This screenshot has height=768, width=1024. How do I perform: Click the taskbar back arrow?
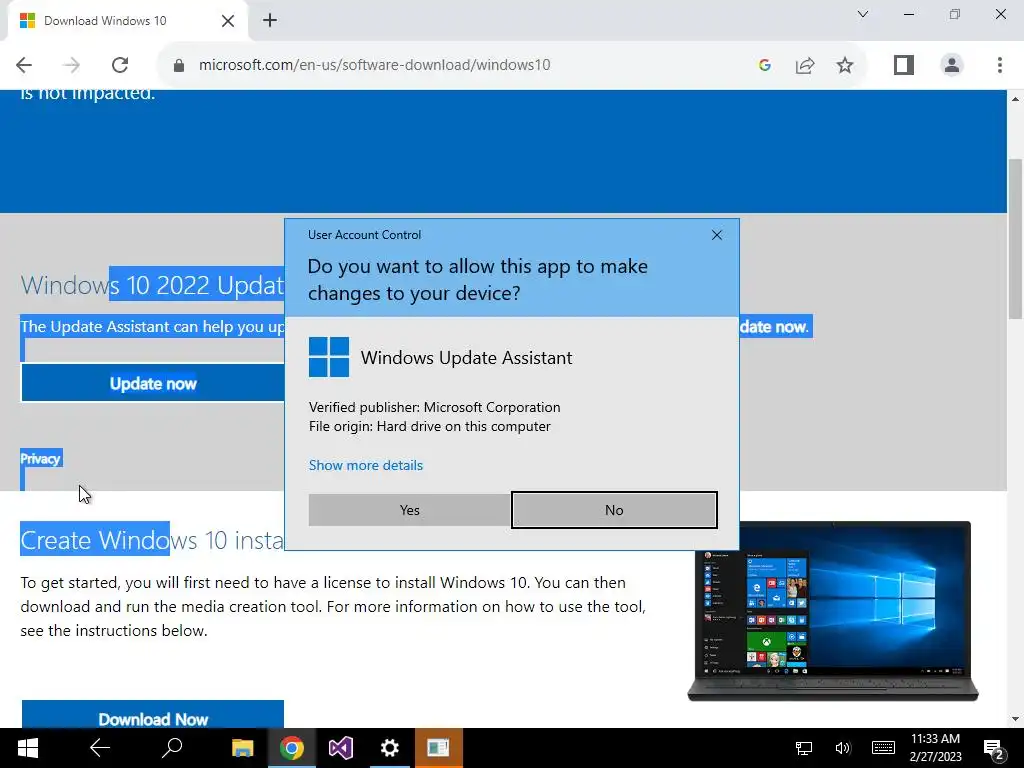coord(99,748)
